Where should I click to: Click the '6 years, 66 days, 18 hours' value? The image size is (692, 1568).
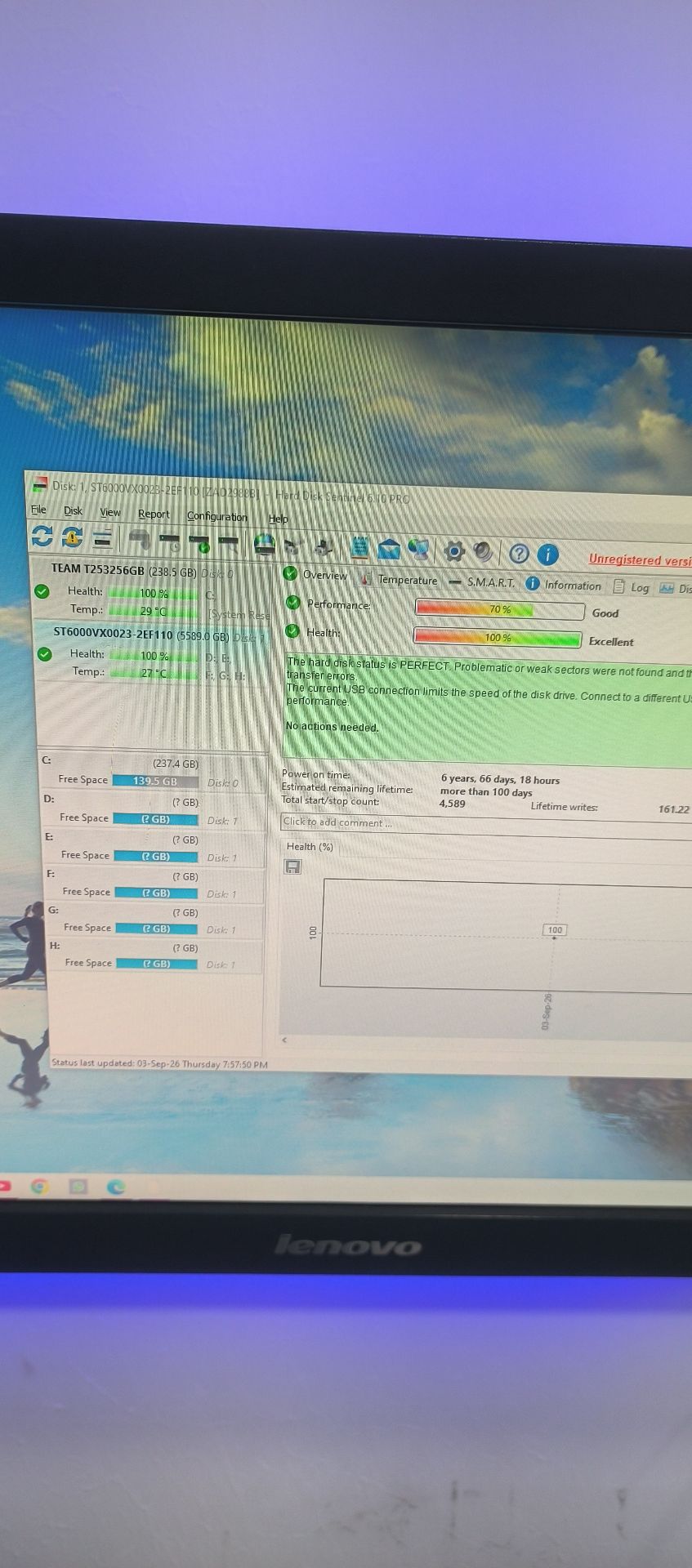pyautogui.click(x=500, y=780)
